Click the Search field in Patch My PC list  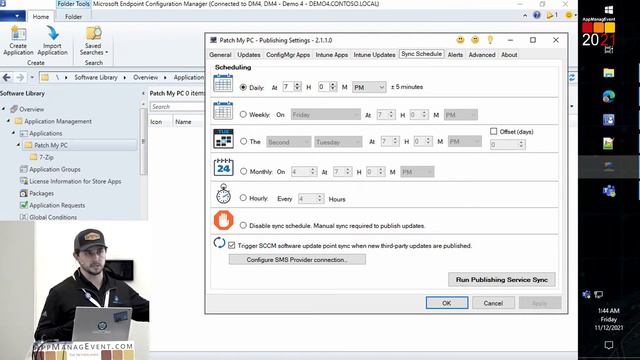(177, 107)
